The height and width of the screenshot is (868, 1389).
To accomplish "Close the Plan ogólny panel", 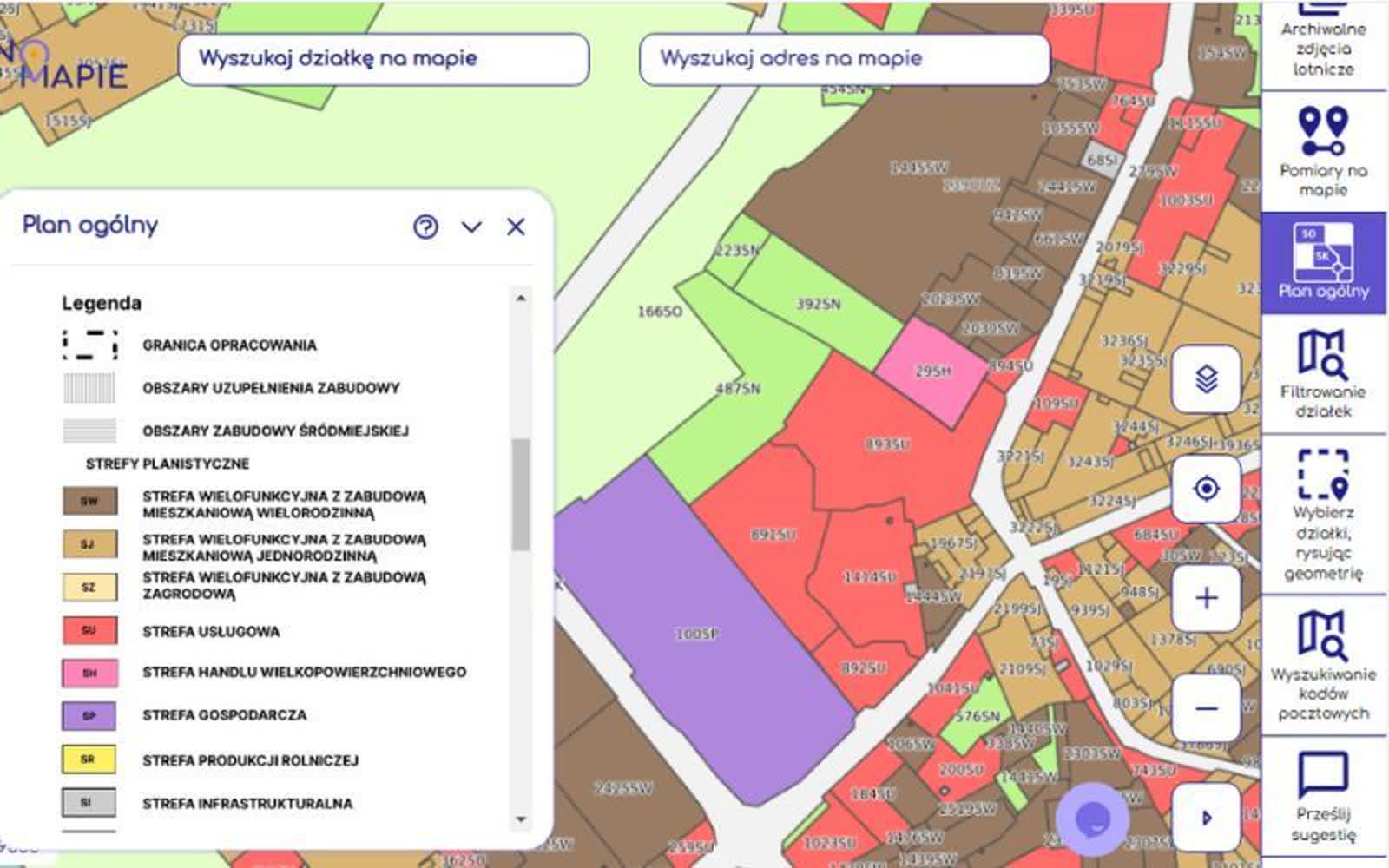I will coord(516,227).
